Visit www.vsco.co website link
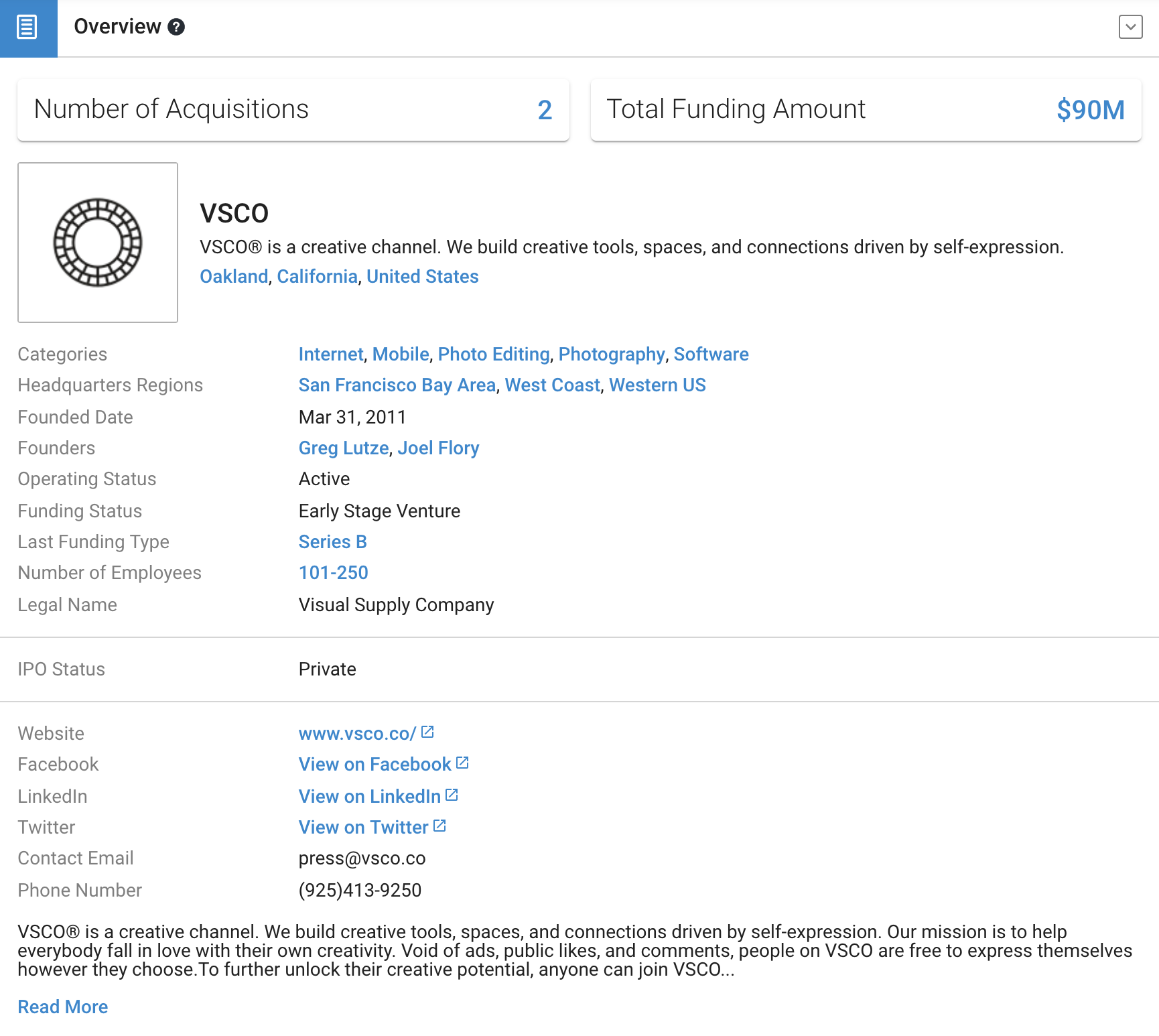The width and height of the screenshot is (1159, 1036). click(357, 734)
